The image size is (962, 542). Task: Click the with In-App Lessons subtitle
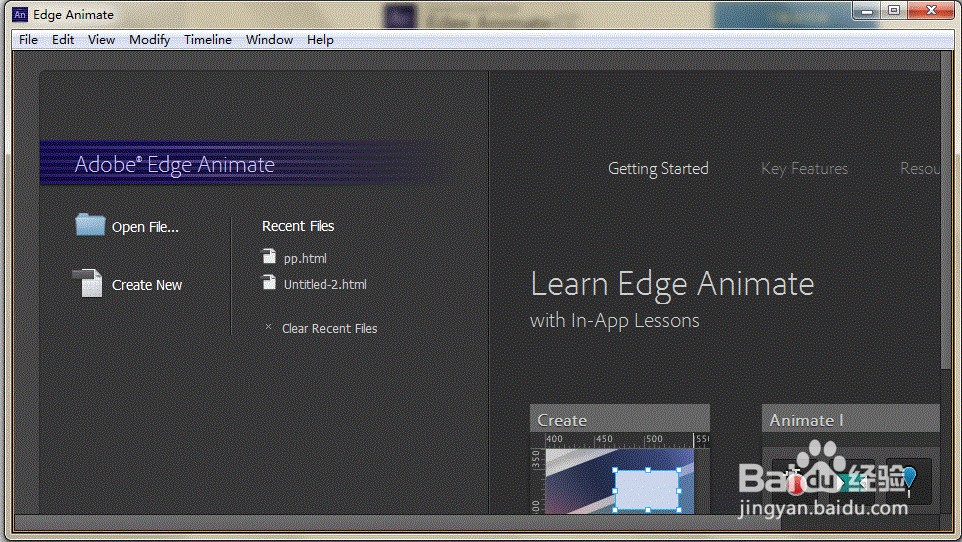(x=615, y=320)
